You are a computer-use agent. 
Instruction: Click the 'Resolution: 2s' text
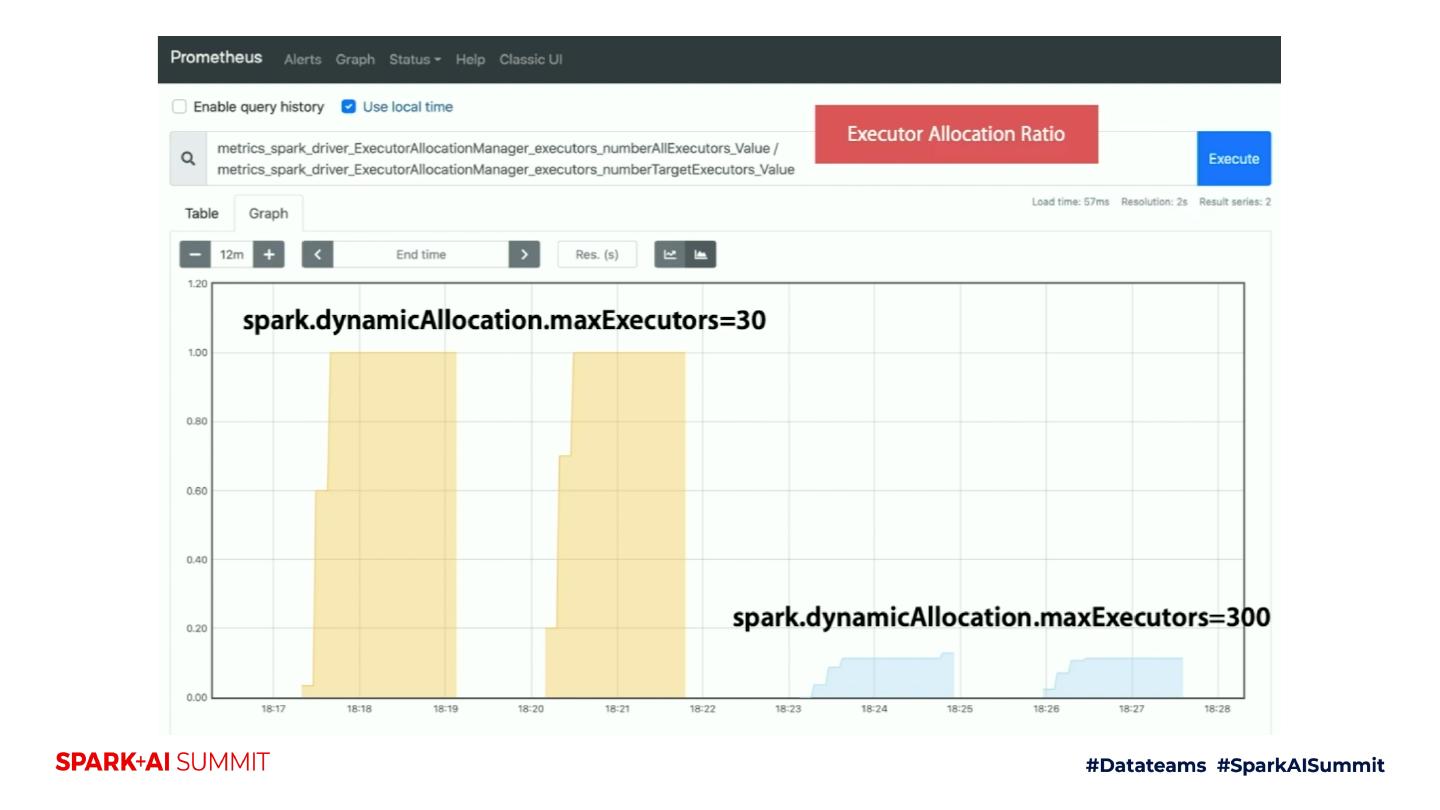pos(1153,202)
